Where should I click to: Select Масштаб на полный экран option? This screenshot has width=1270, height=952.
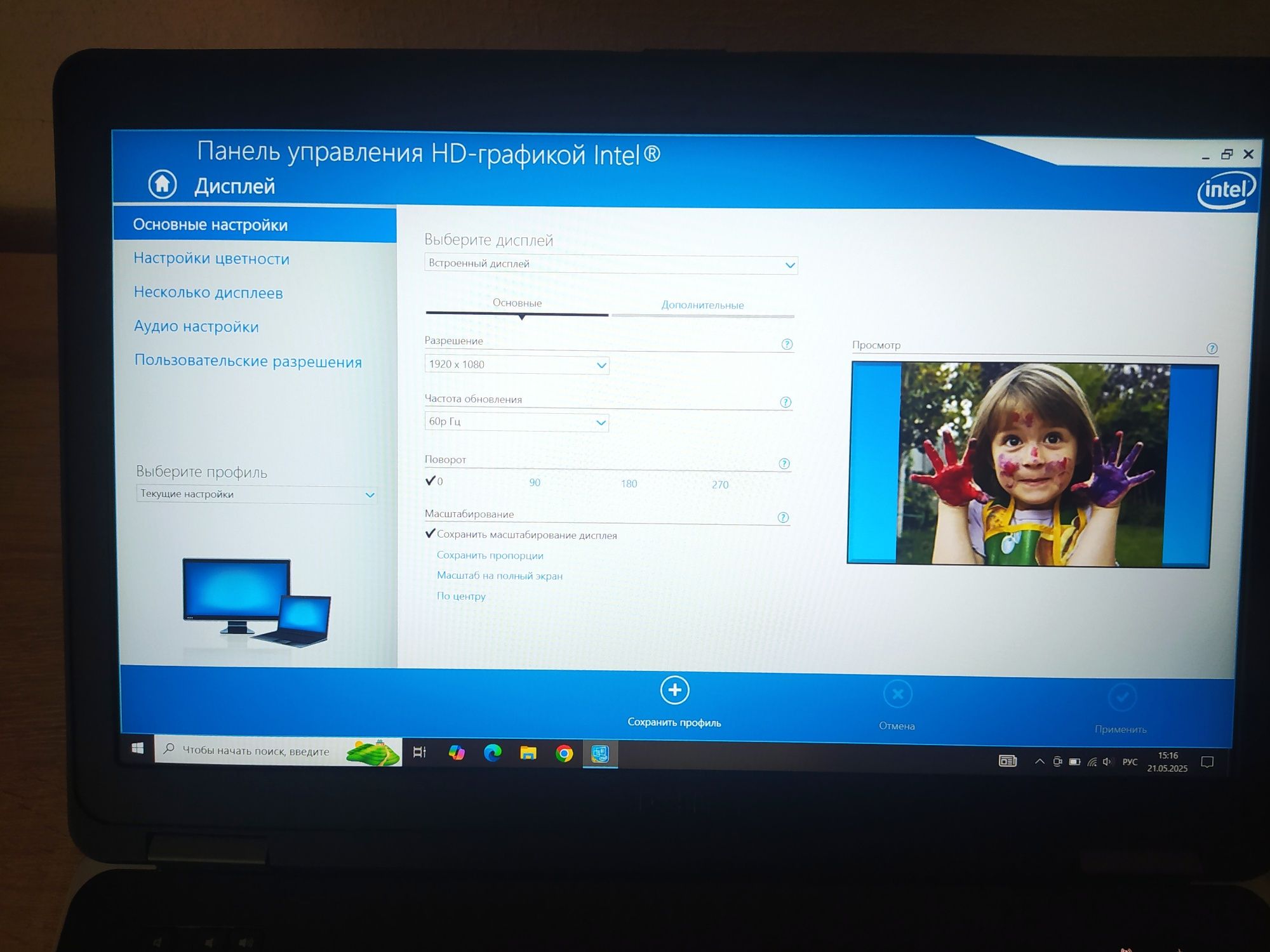pos(500,576)
